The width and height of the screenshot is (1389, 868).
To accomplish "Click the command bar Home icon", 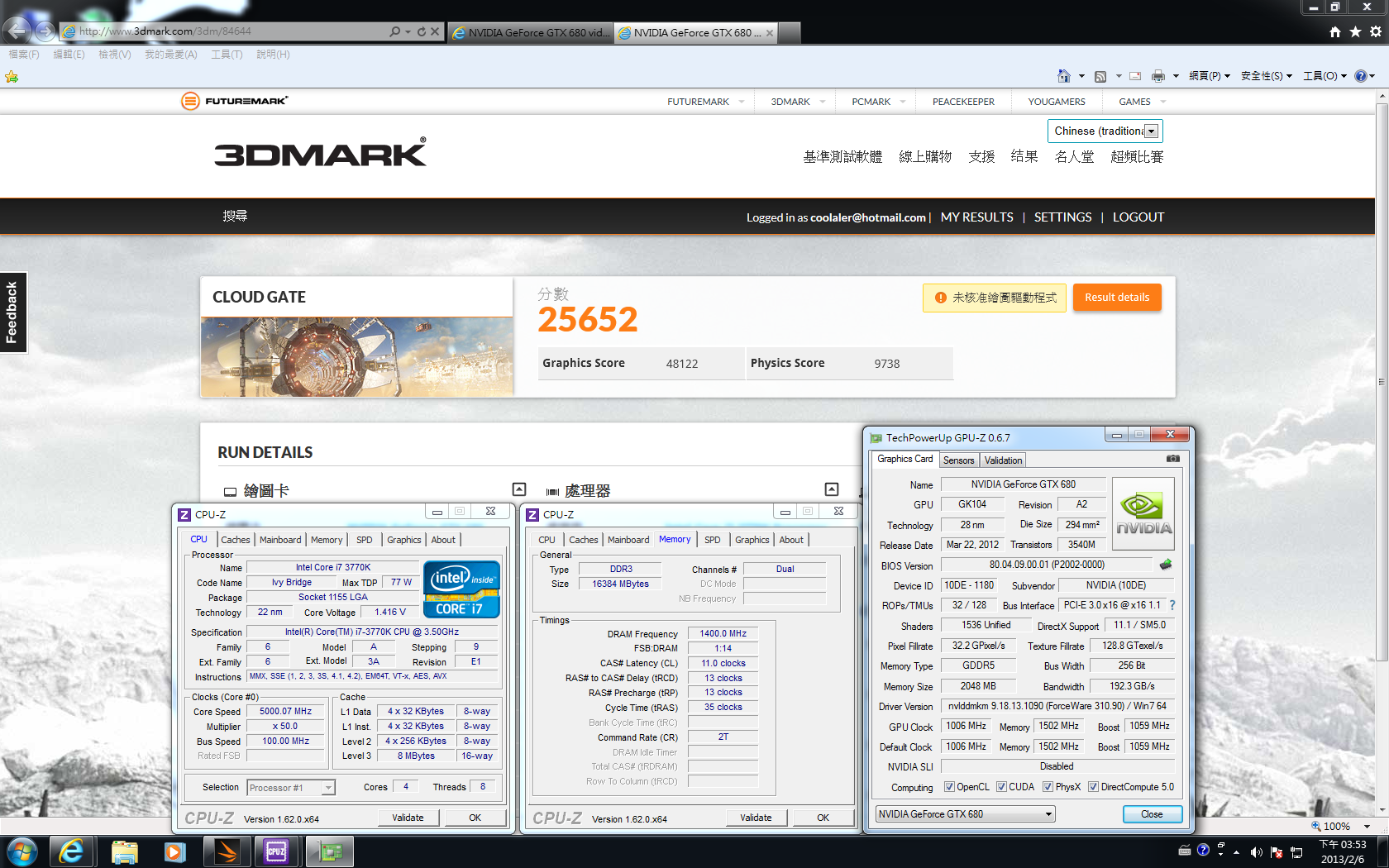I will click(1064, 75).
